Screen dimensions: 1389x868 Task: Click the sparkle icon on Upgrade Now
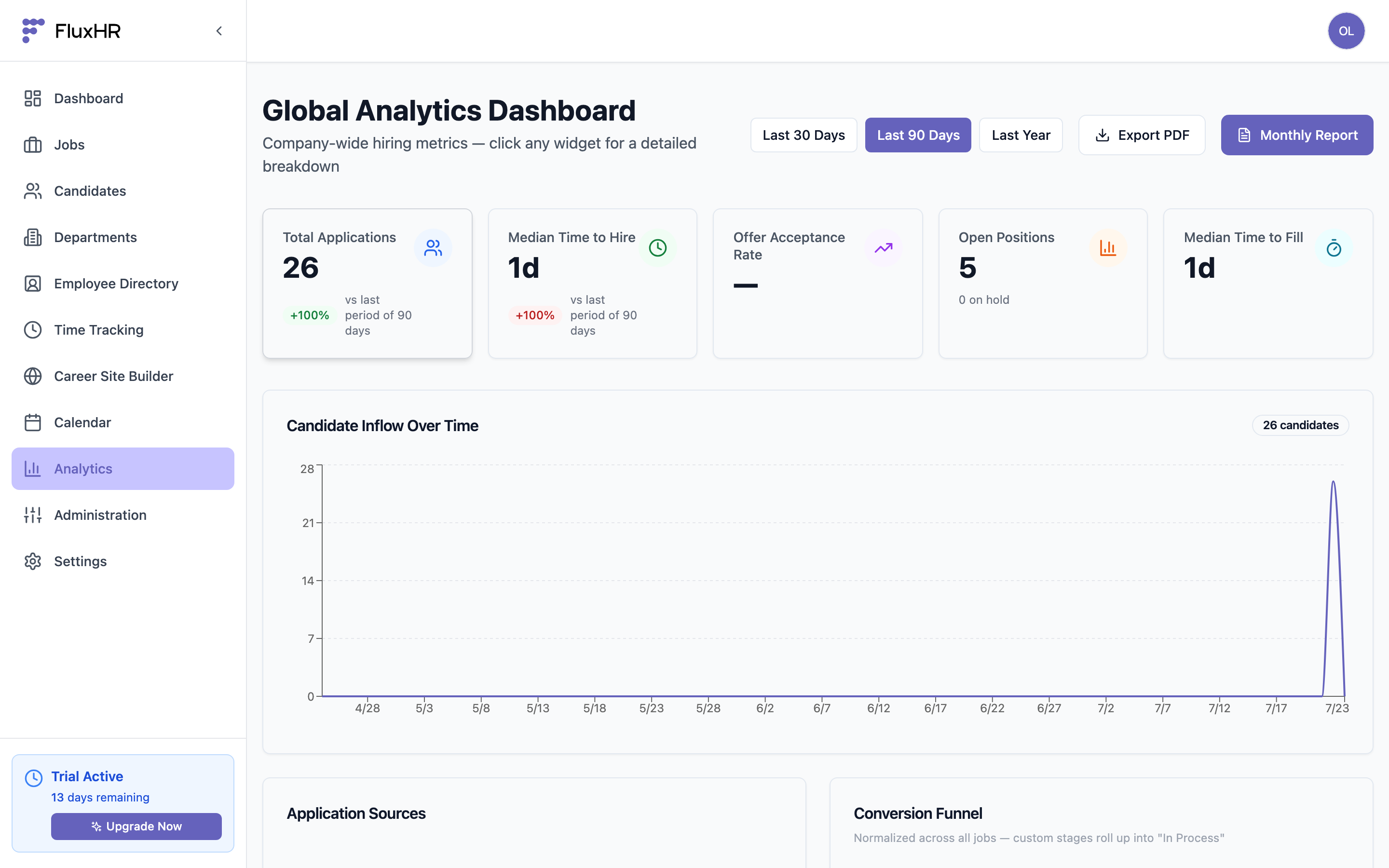point(96,826)
